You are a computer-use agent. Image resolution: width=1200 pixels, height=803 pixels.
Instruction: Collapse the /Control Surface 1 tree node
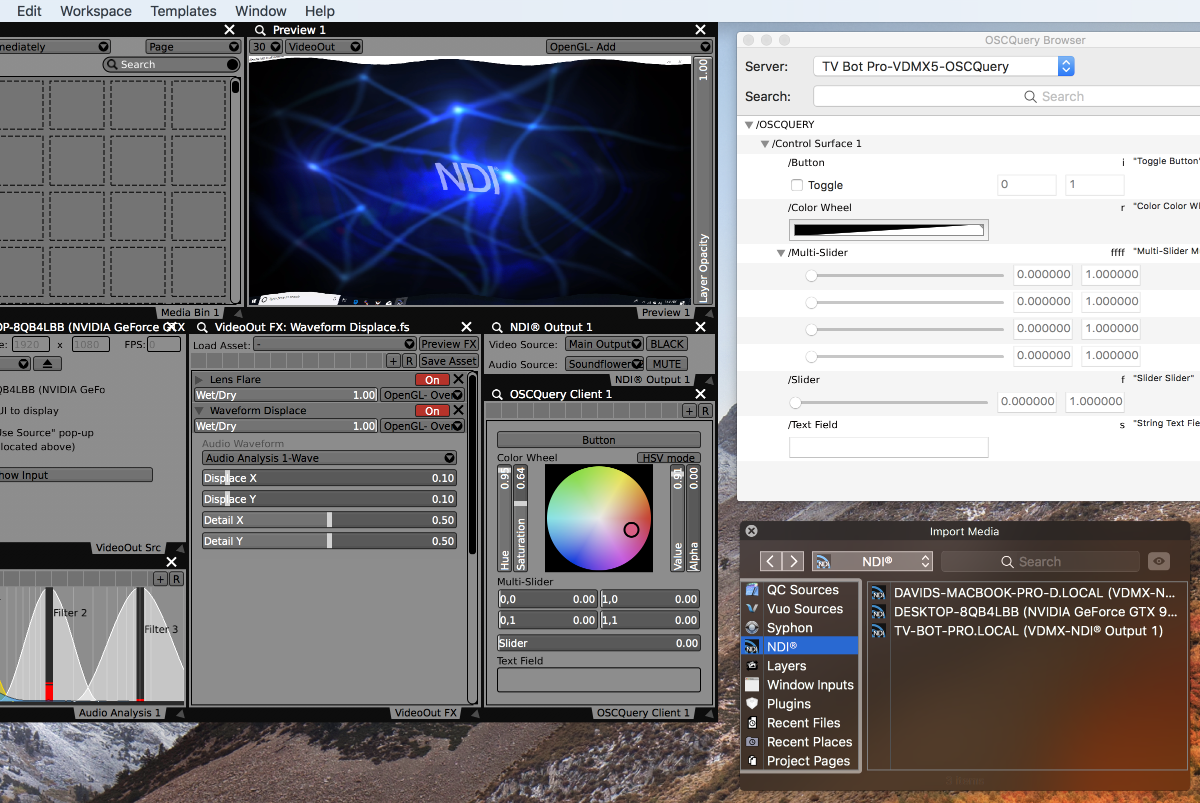pos(765,144)
